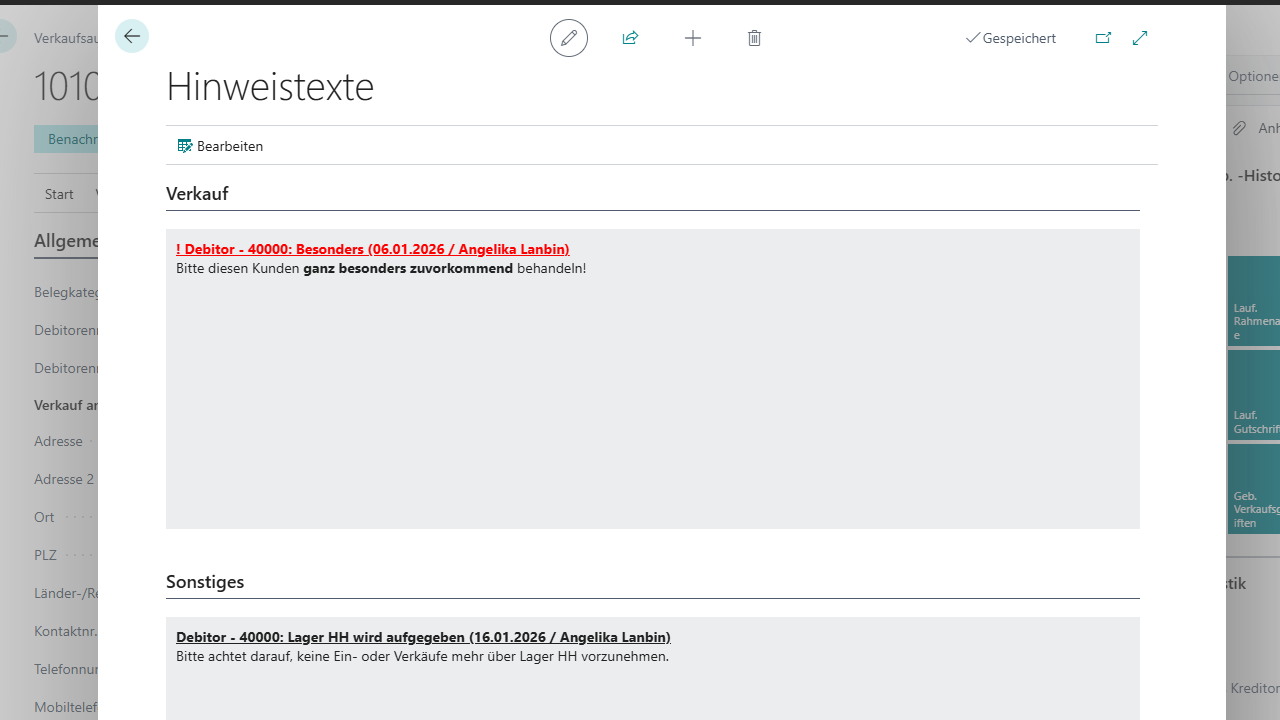This screenshot has height=720, width=1280.
Task: Collapse the Verkauf section heading
Action: [197, 194]
